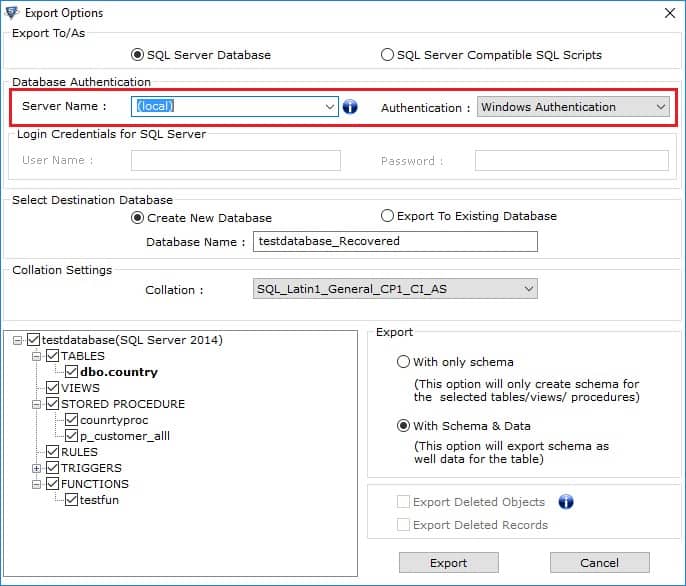The image size is (686, 586).
Task: Select the RULES label in tree
Action: [x=79, y=452]
